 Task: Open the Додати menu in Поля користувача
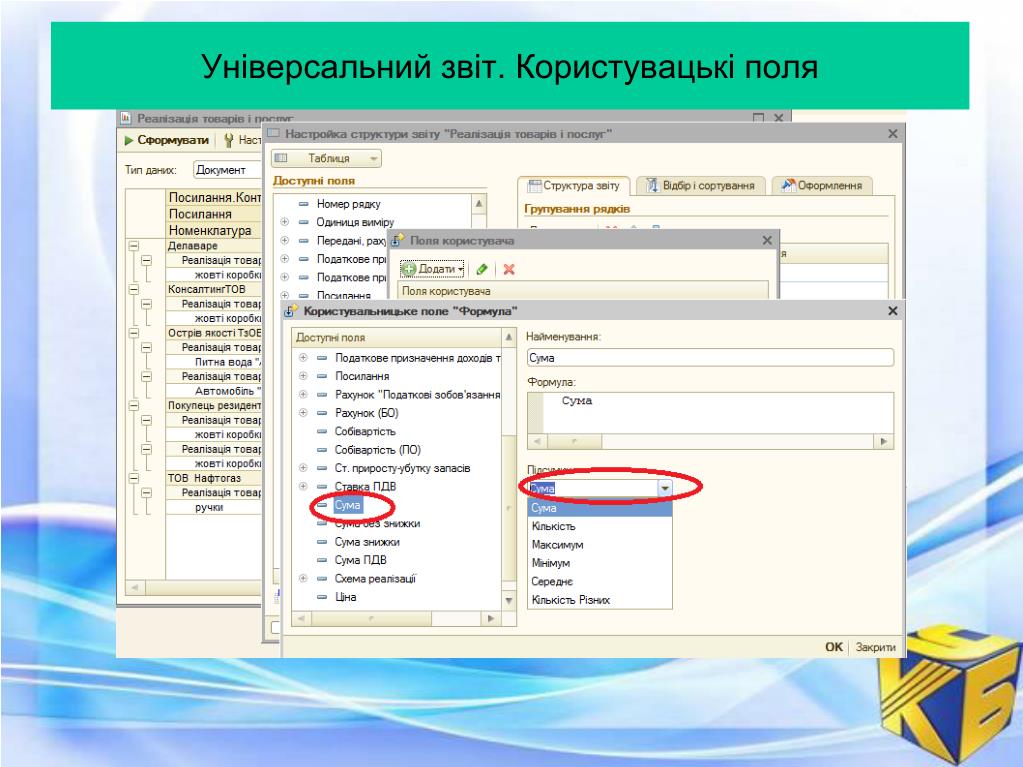433,269
